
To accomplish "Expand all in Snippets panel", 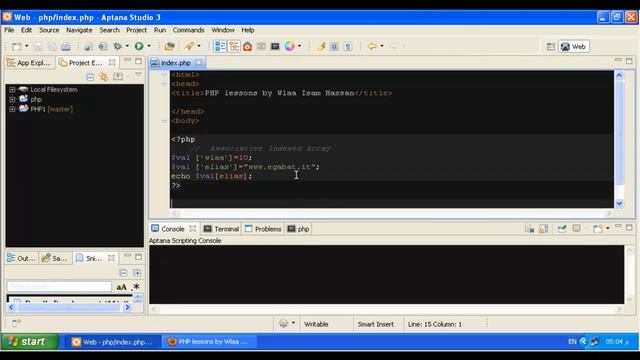I will (x=137, y=273).
